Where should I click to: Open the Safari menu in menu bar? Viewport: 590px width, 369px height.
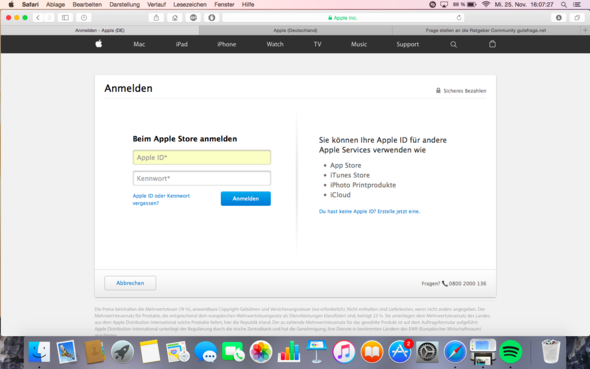pyautogui.click(x=30, y=5)
